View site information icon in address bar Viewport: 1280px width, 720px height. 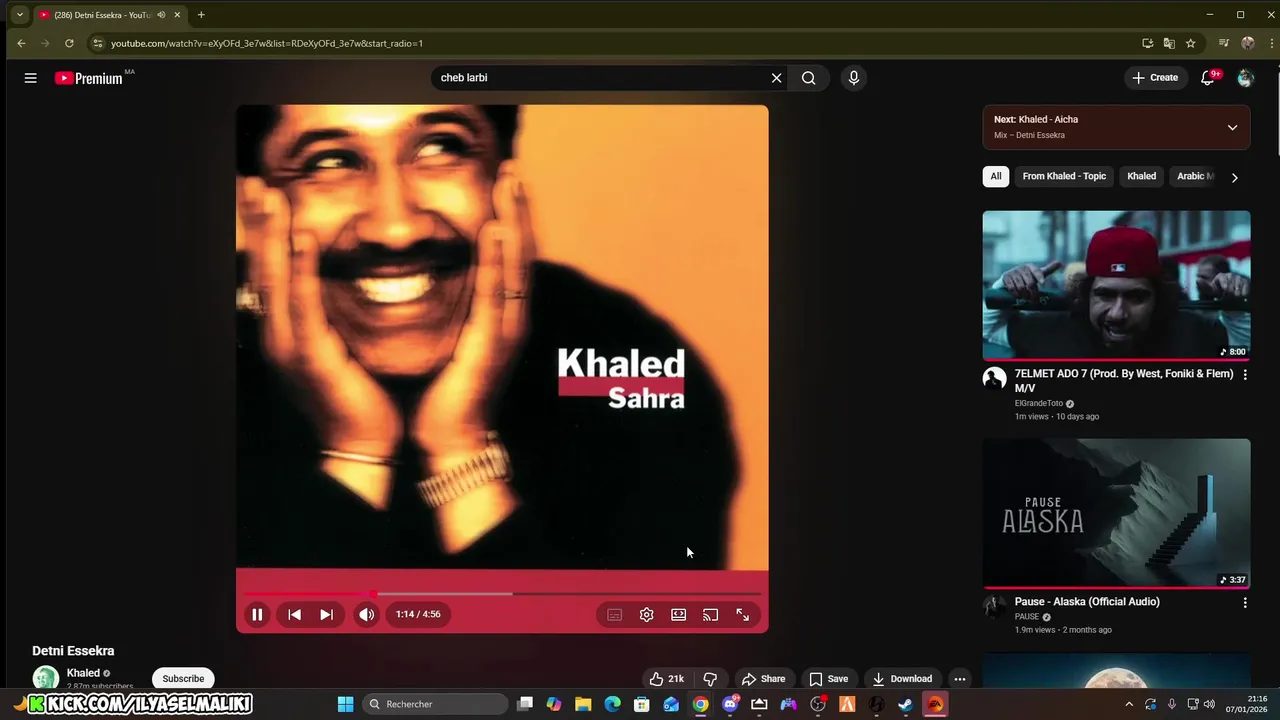click(x=97, y=43)
